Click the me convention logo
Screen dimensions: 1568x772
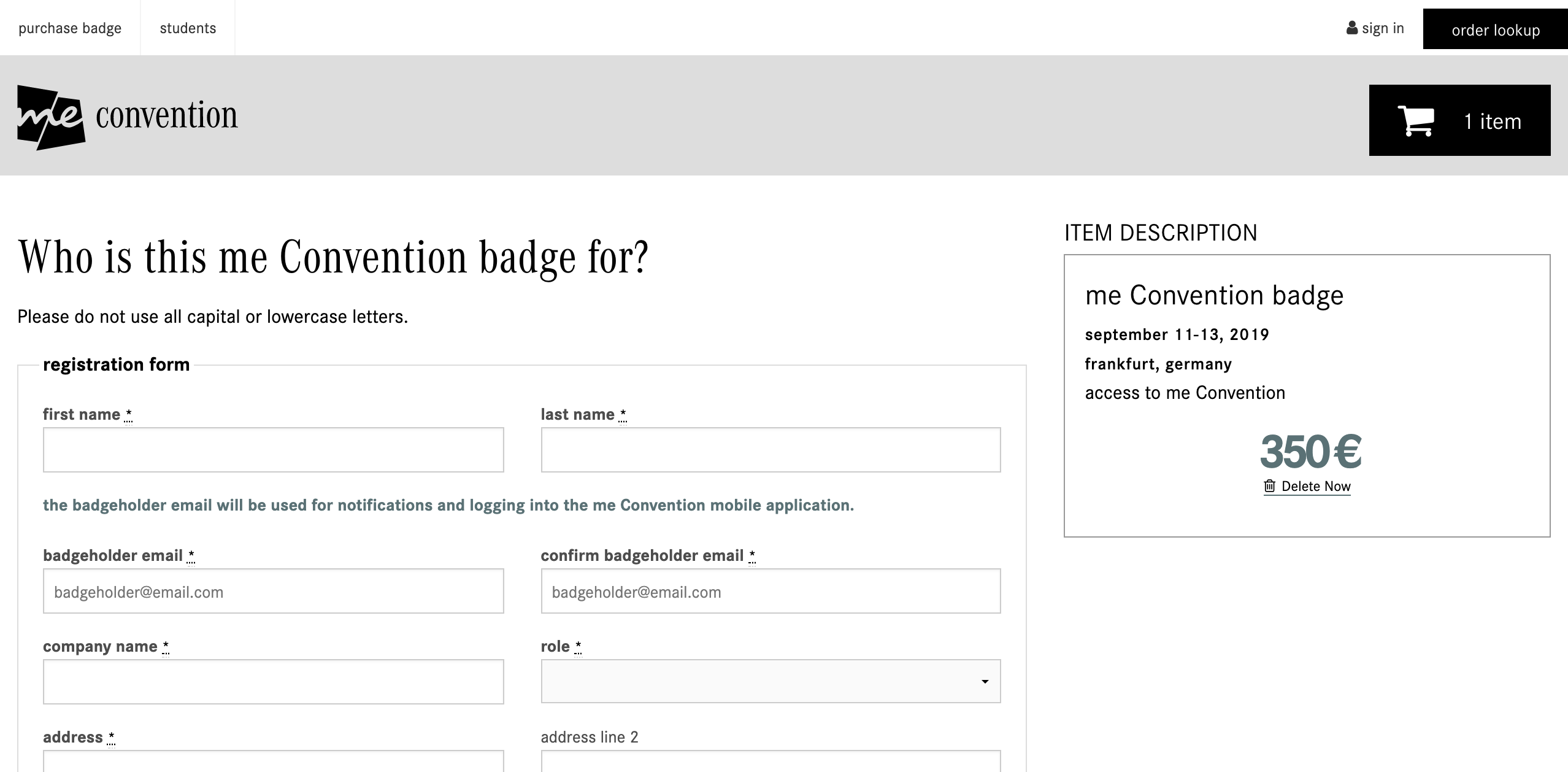click(128, 117)
